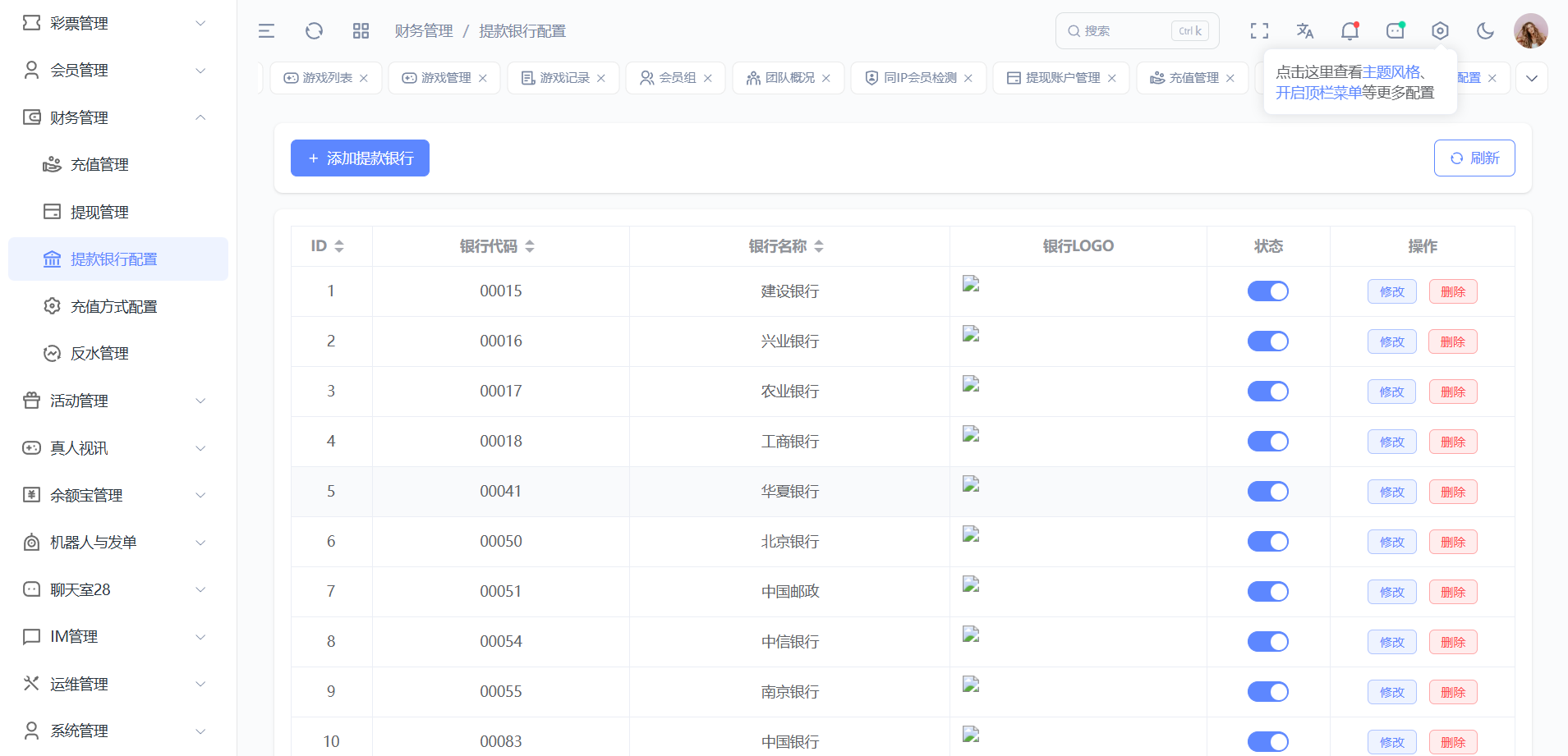The width and height of the screenshot is (1568, 756).
Task: Switch to dark mode moon icon
Action: pos(1485,31)
